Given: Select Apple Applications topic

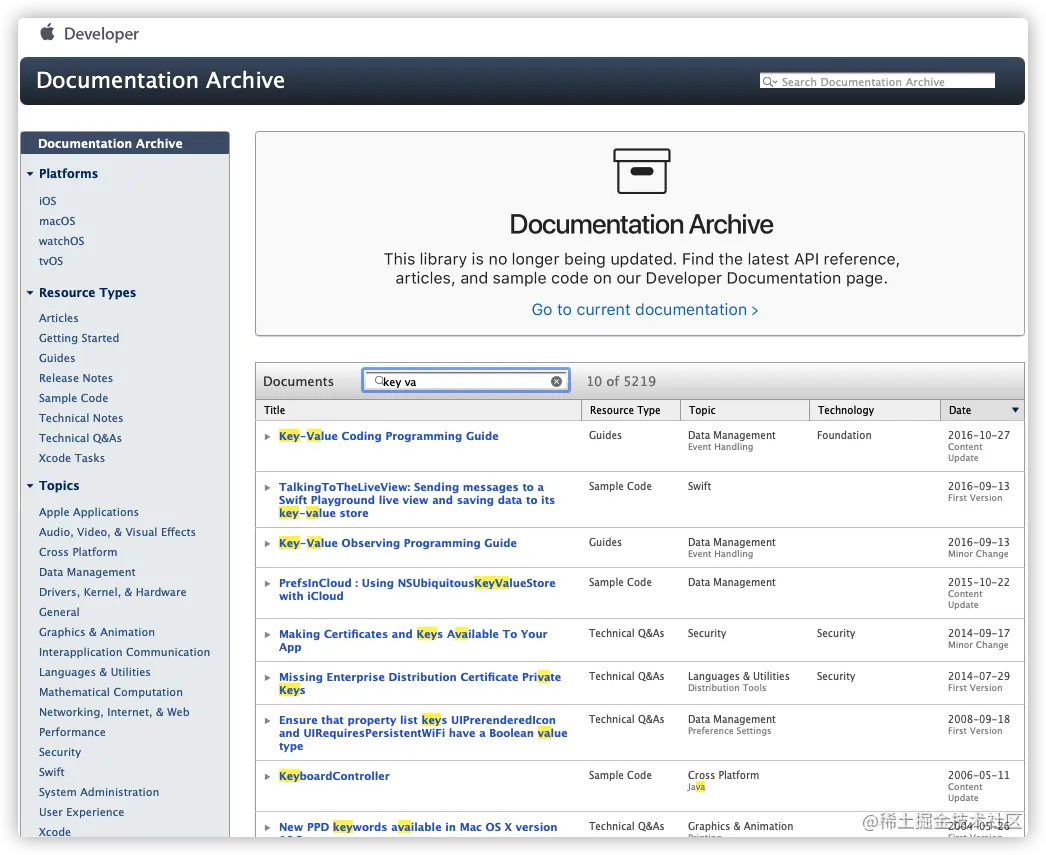Looking at the screenshot, I should [x=89, y=512].
